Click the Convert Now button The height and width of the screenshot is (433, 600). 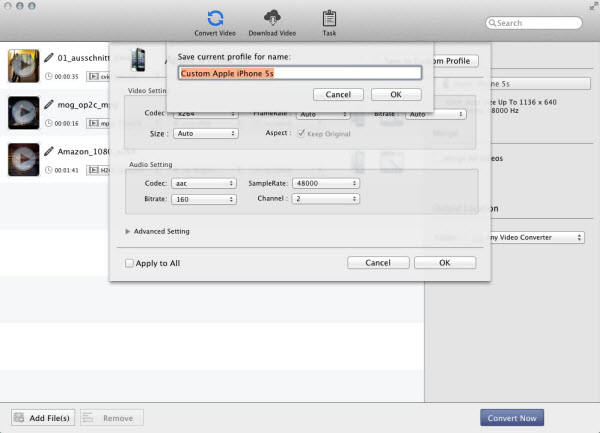tap(512, 418)
